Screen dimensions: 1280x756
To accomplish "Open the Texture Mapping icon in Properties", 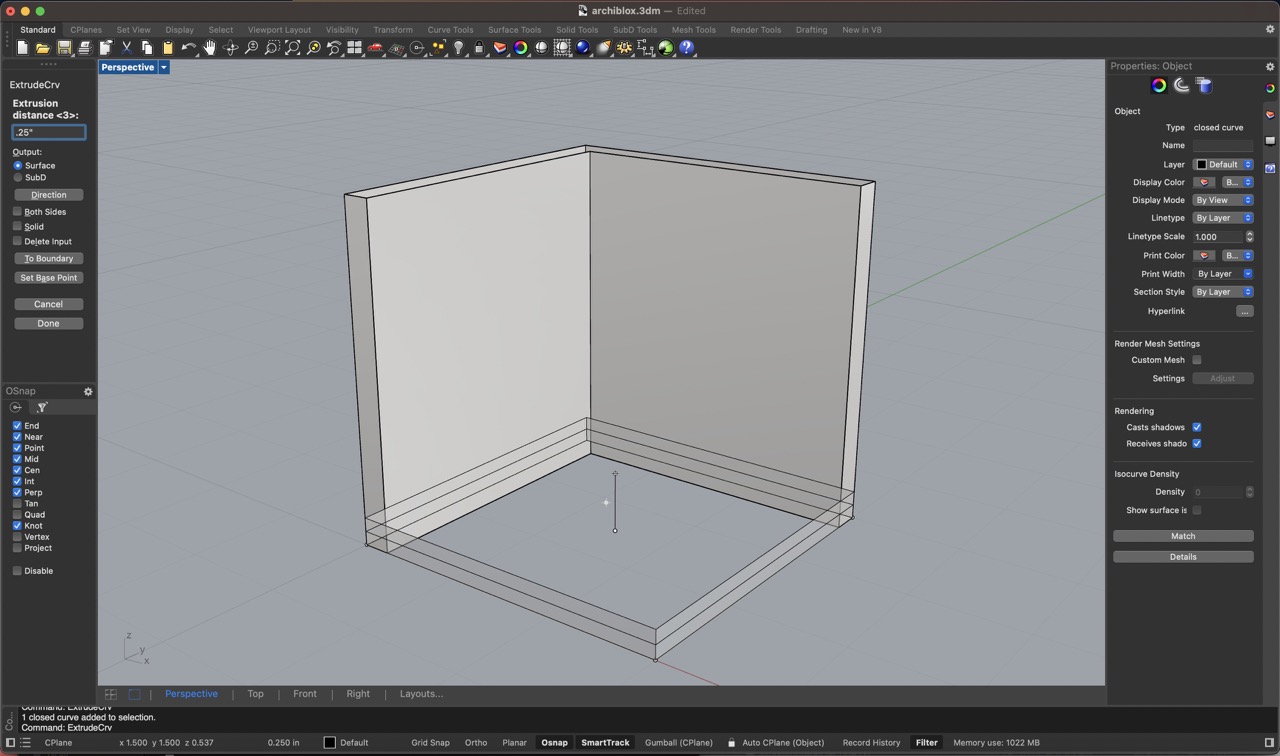I will [1204, 86].
